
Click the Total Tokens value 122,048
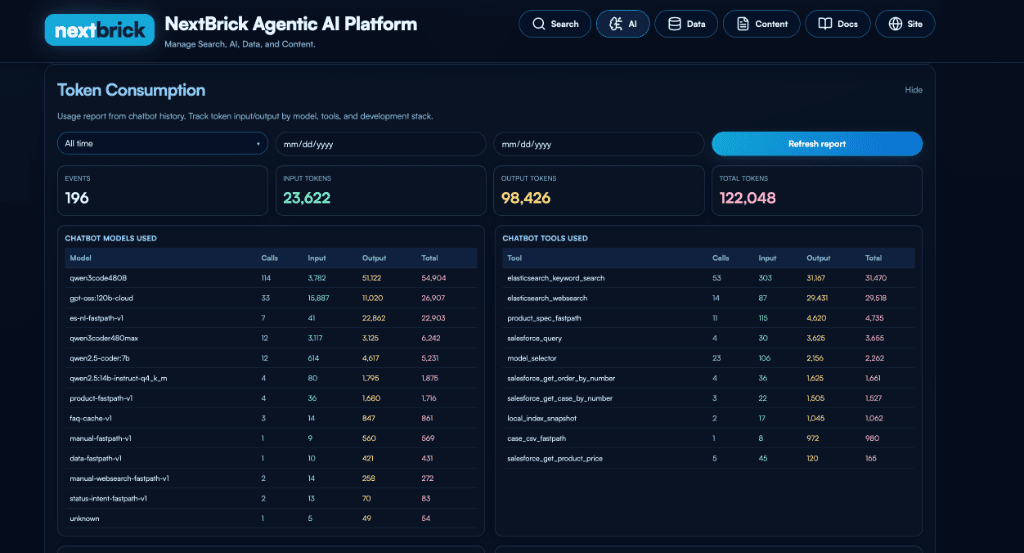748,198
